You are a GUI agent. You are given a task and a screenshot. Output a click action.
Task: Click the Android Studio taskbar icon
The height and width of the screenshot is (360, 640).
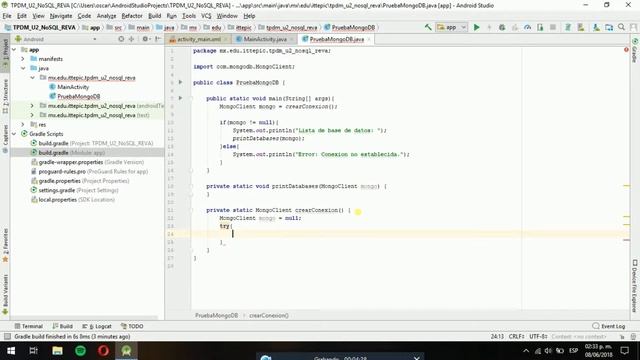126,351
